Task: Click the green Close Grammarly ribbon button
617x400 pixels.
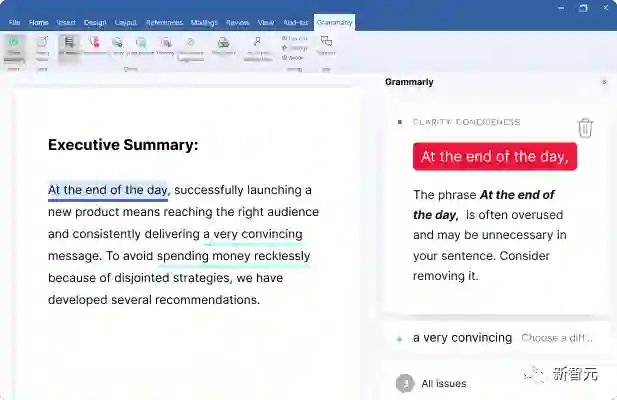Action: pyautogui.click(x=14, y=48)
